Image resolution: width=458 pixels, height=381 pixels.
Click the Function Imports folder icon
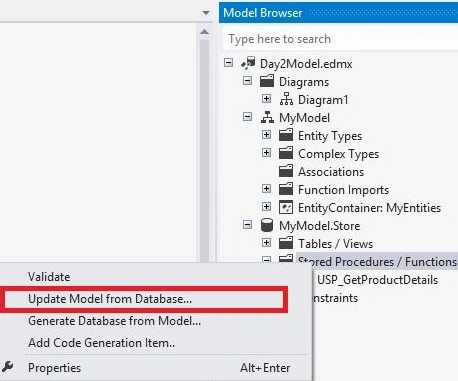pyautogui.click(x=286, y=189)
